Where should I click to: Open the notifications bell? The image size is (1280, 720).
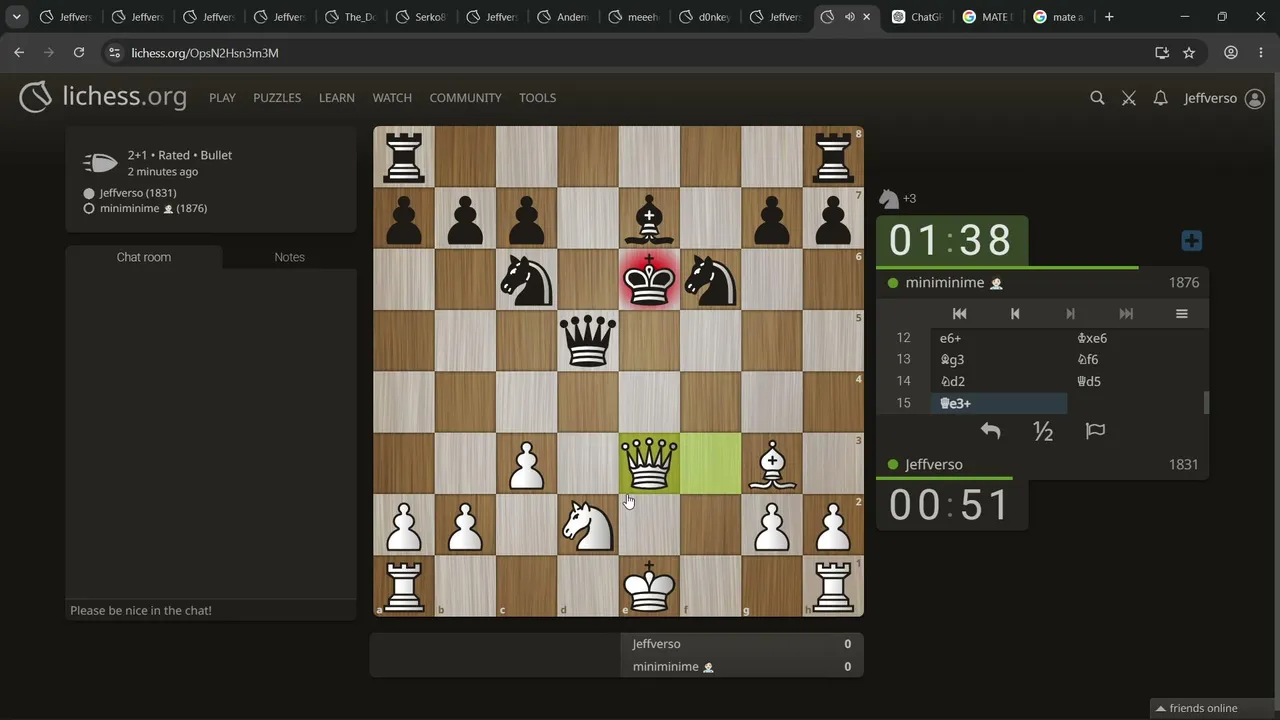click(1160, 98)
